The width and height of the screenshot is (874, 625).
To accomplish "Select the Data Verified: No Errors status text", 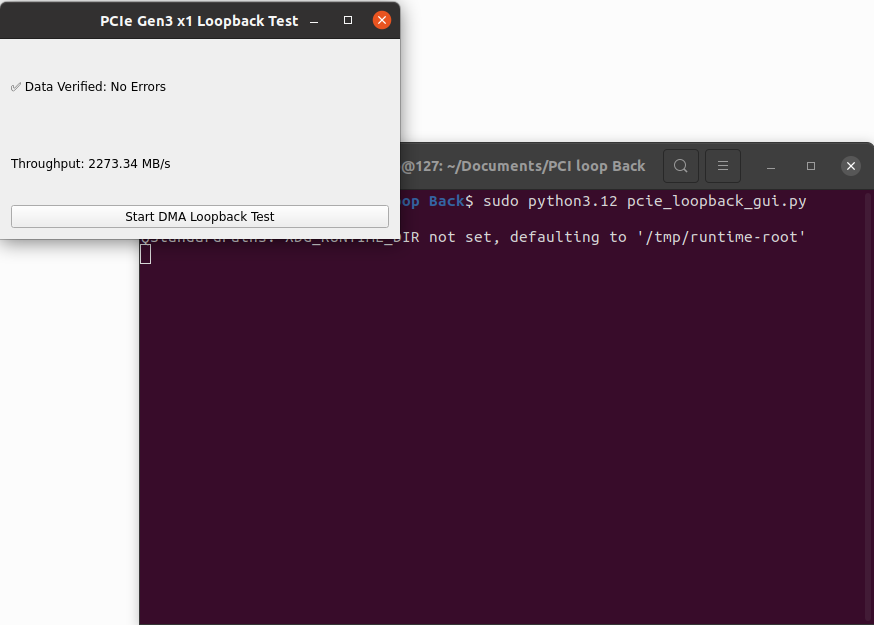I will pos(95,87).
